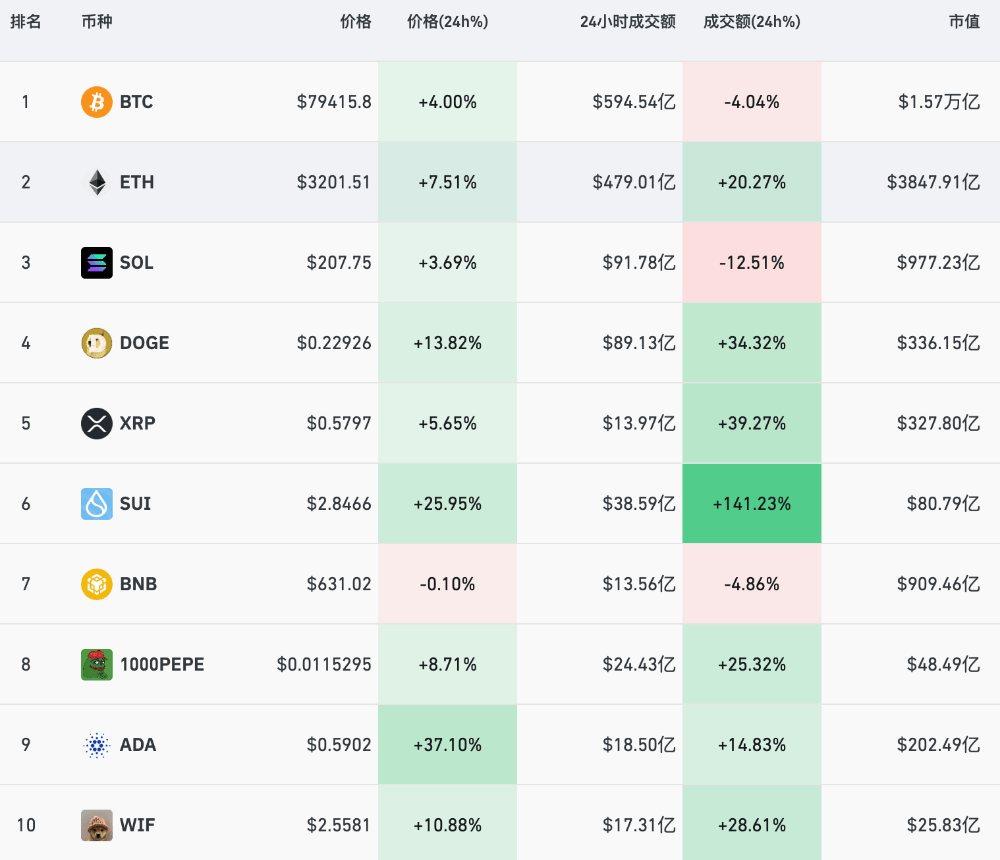Sort by 市值 column header
This screenshot has height=860, width=1000.
point(964,22)
